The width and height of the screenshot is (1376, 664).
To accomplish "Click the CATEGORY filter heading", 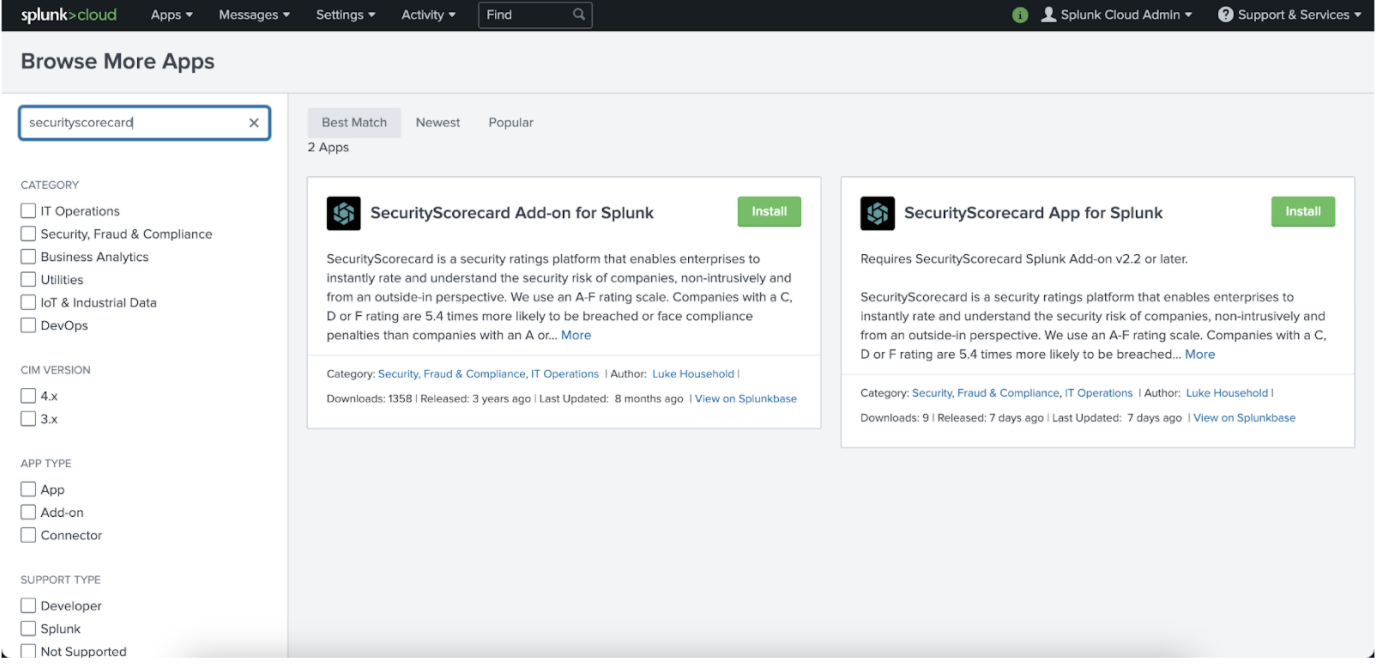I will coord(50,185).
